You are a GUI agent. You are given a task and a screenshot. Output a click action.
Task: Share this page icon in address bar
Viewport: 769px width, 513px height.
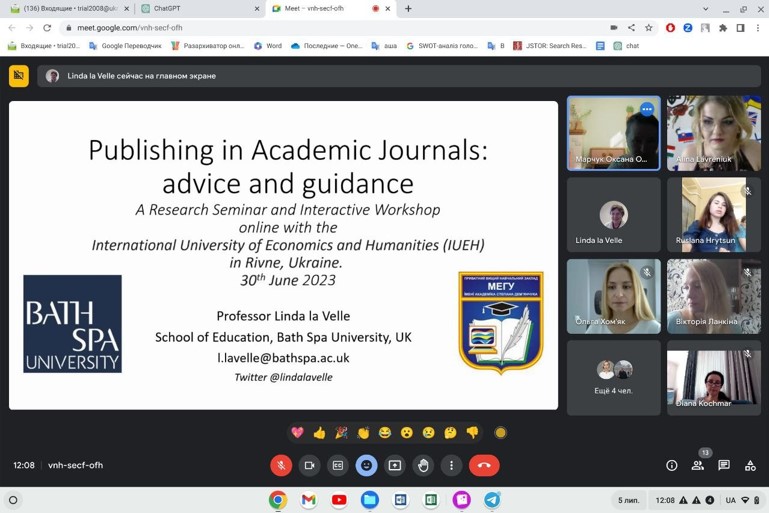[631, 28]
